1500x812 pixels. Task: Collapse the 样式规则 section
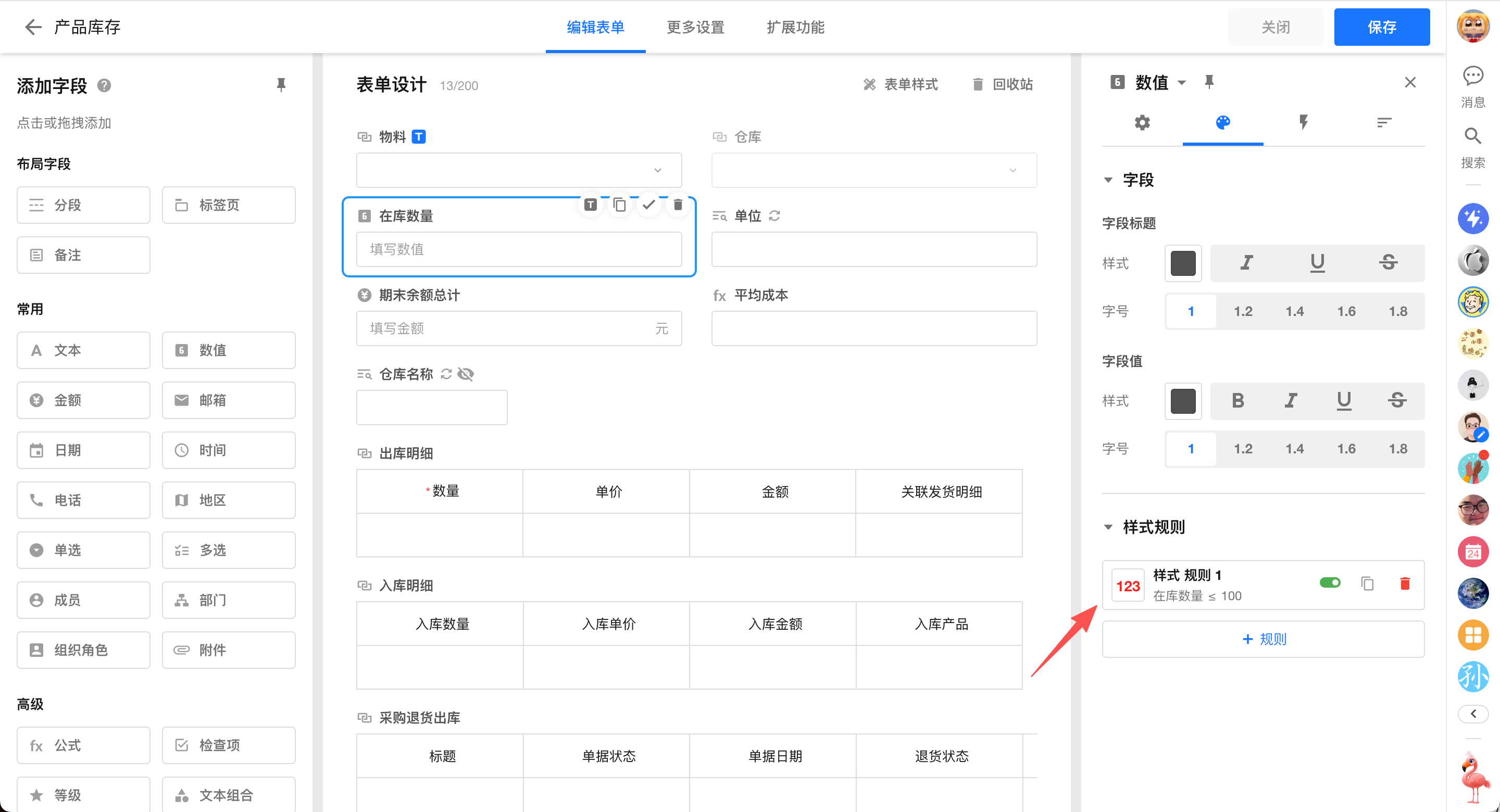pyautogui.click(x=1108, y=527)
